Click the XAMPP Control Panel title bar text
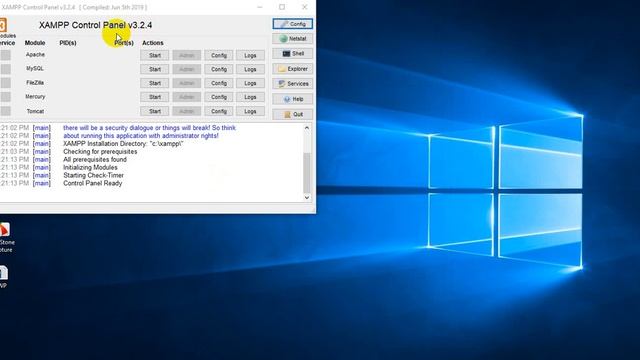The height and width of the screenshot is (360, 640). click(x=74, y=7)
